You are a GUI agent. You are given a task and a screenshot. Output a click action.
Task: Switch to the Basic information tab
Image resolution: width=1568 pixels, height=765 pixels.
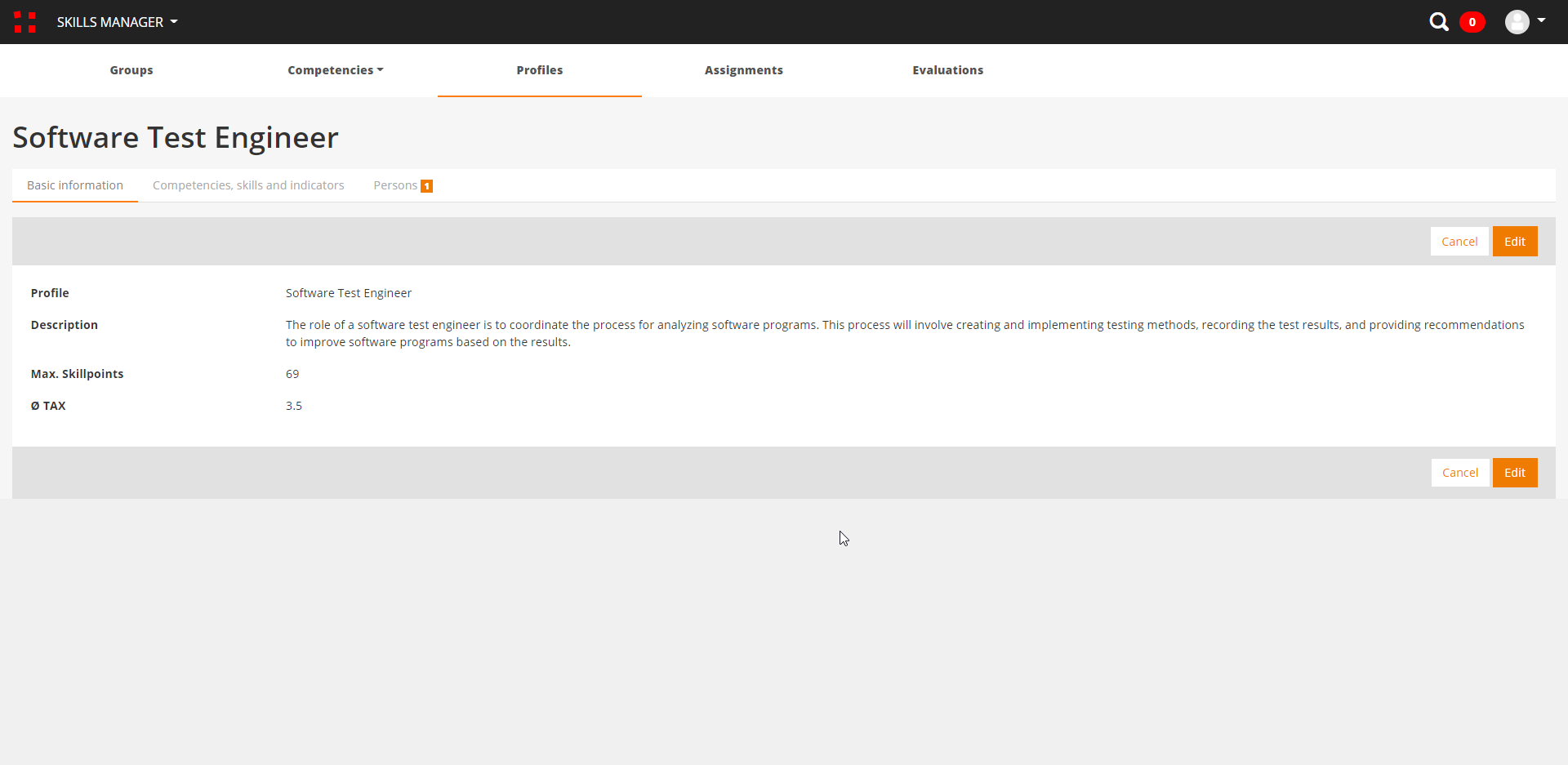[75, 185]
